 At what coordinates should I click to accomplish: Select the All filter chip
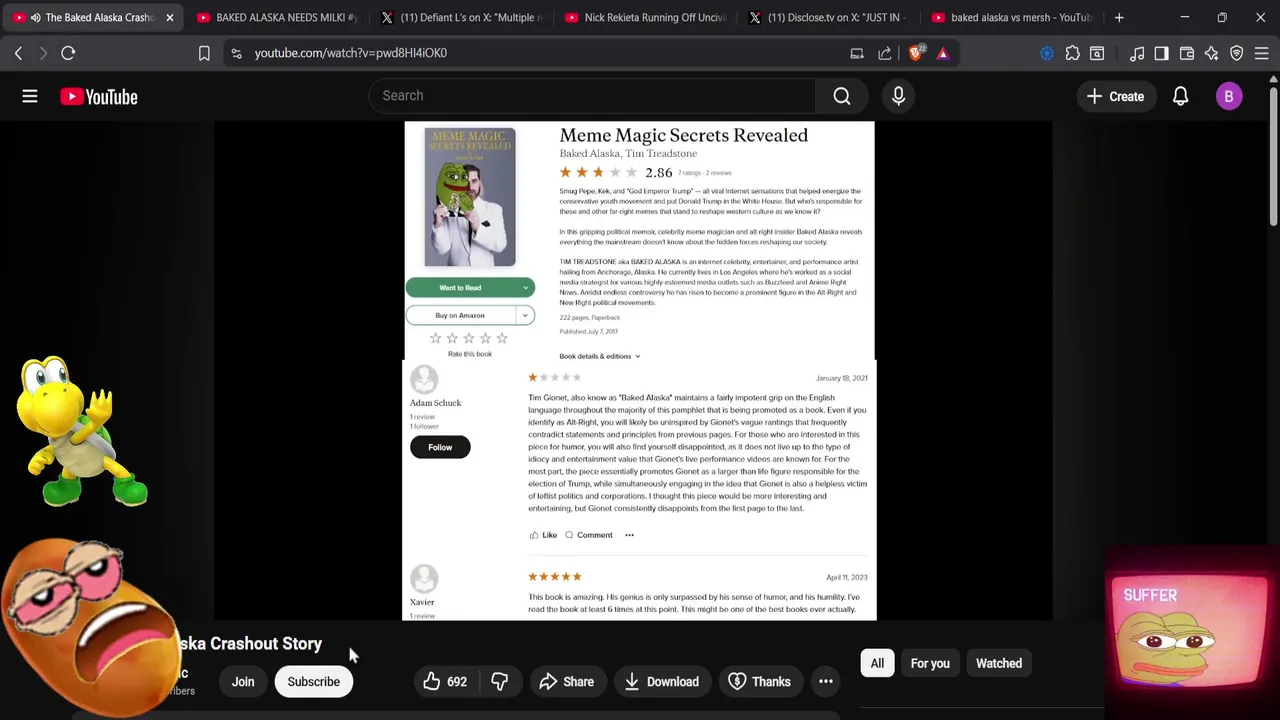coord(877,664)
